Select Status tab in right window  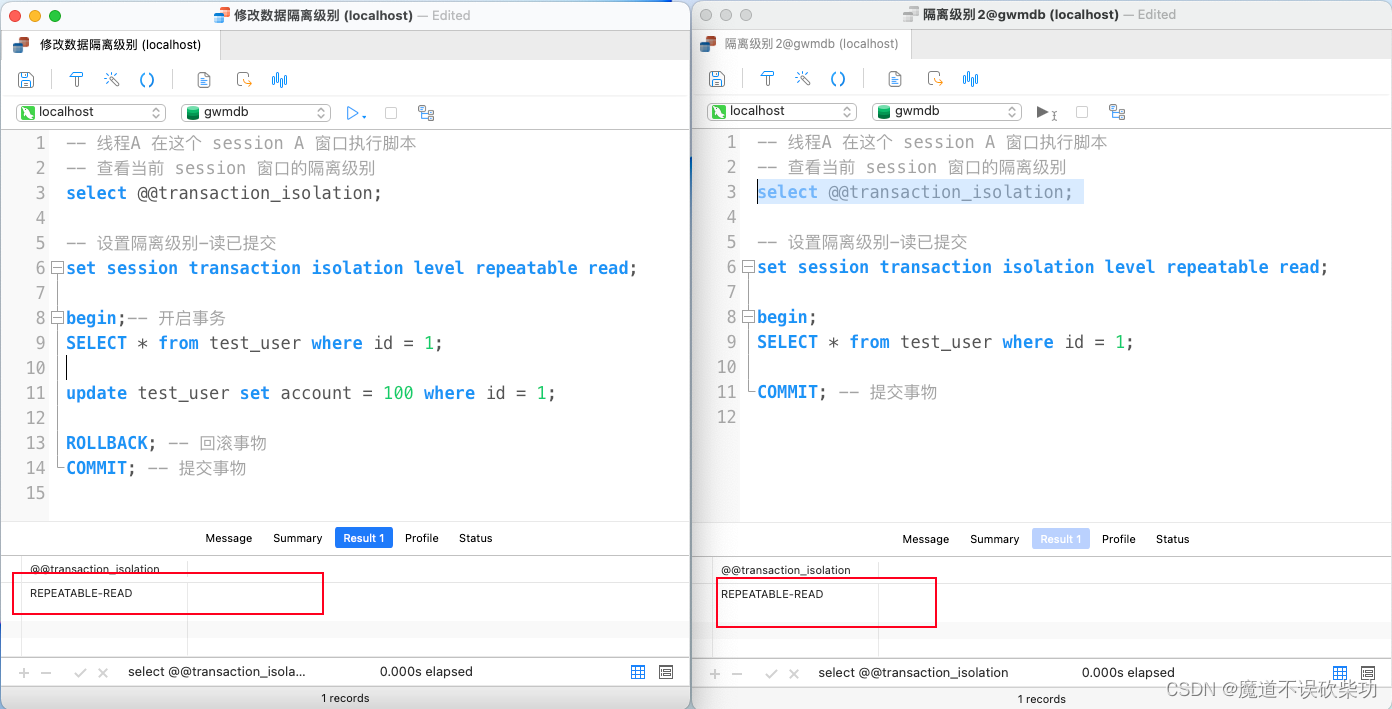pos(1173,539)
